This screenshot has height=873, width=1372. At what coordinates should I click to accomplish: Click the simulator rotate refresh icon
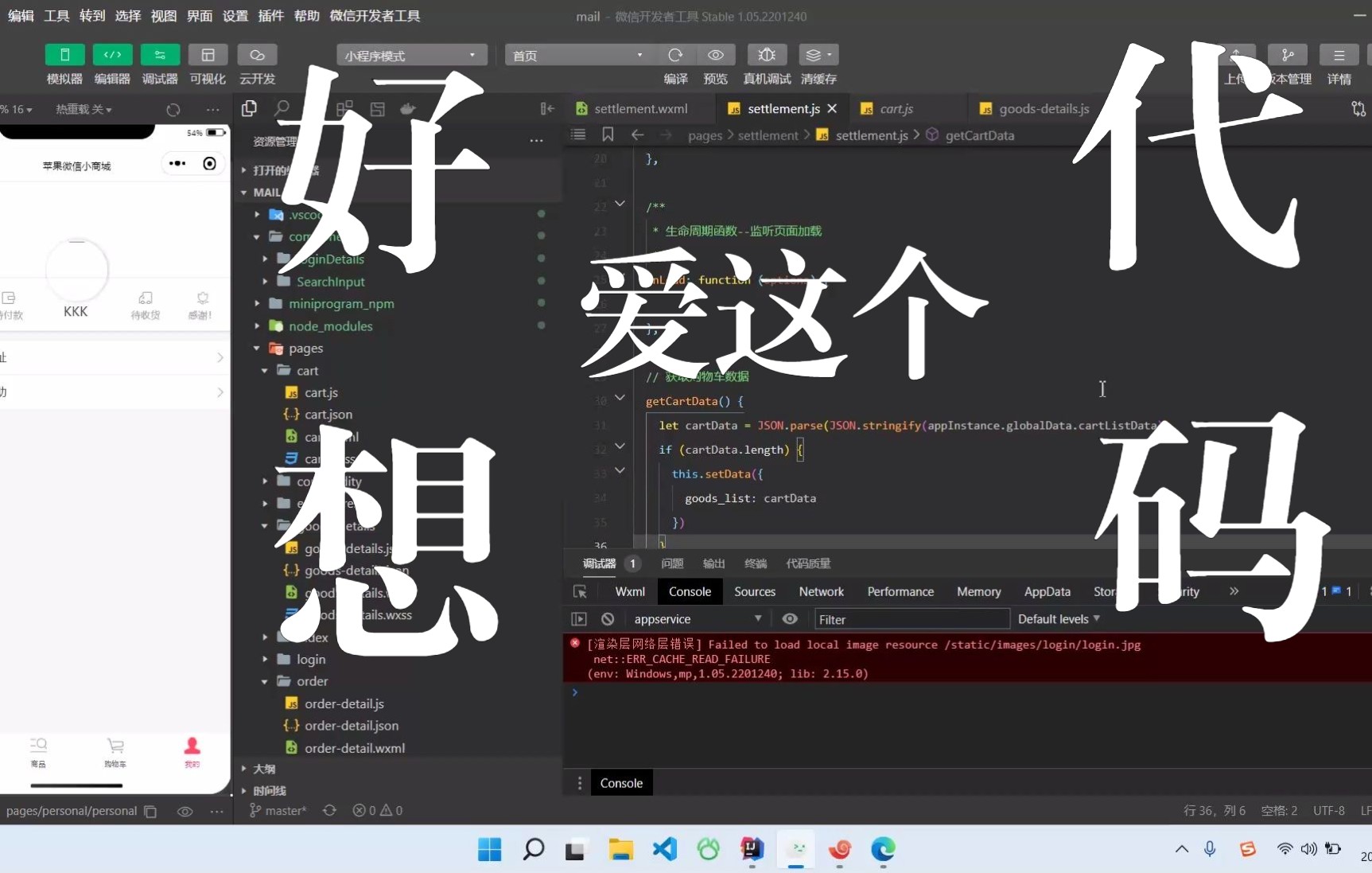(x=173, y=110)
